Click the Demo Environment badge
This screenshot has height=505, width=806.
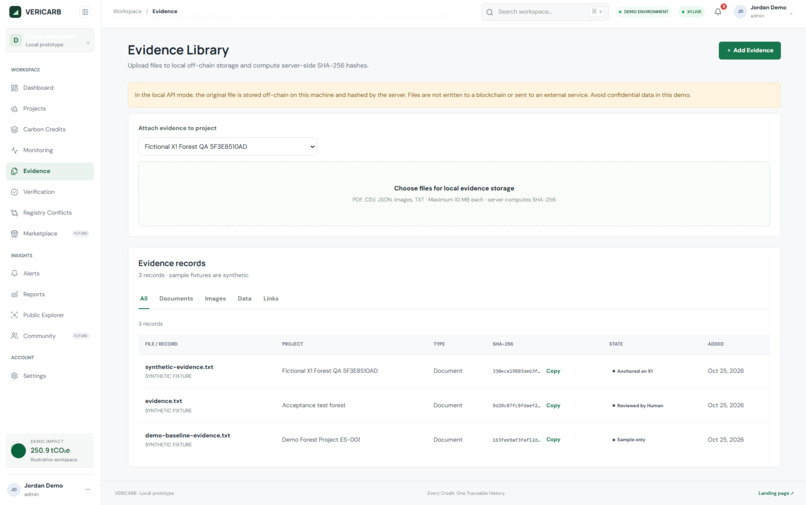(644, 12)
